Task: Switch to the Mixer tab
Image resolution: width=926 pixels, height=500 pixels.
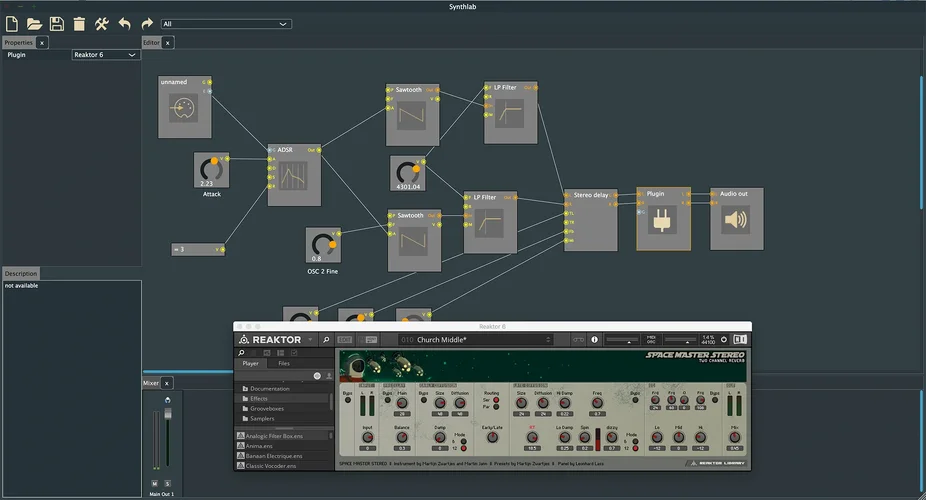Action: point(151,383)
